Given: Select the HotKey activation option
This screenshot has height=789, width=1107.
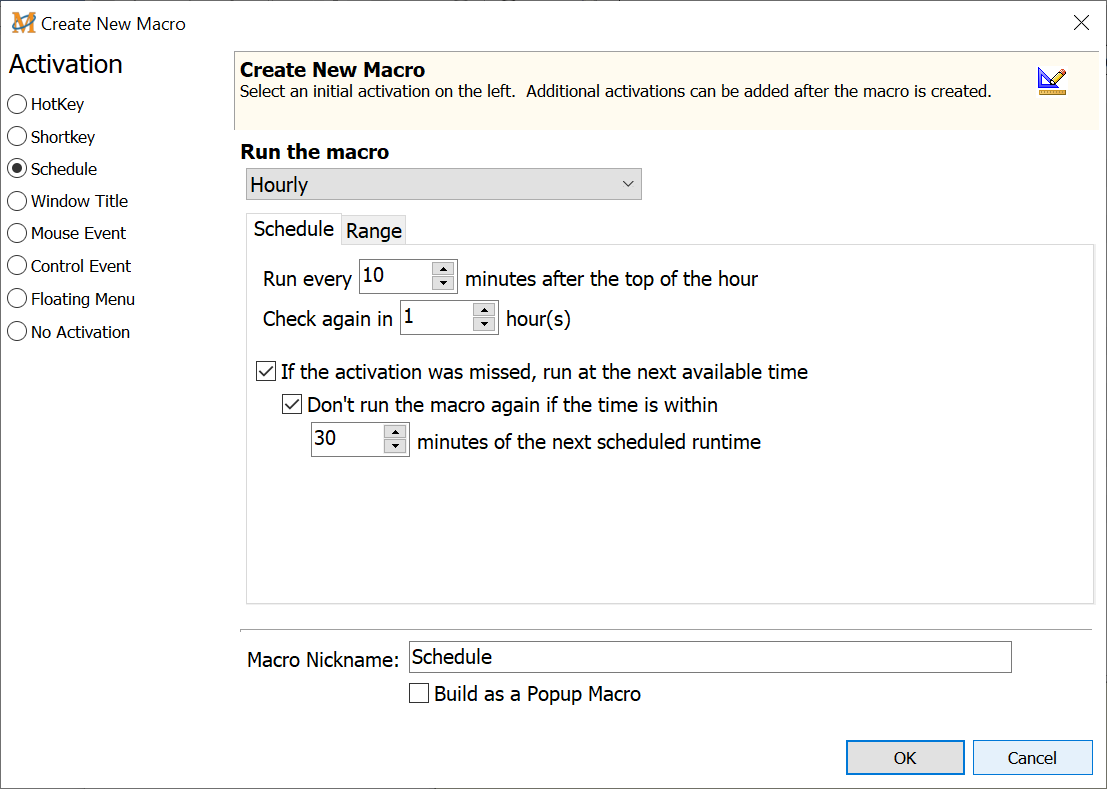Looking at the screenshot, I should pyautogui.click(x=17, y=104).
